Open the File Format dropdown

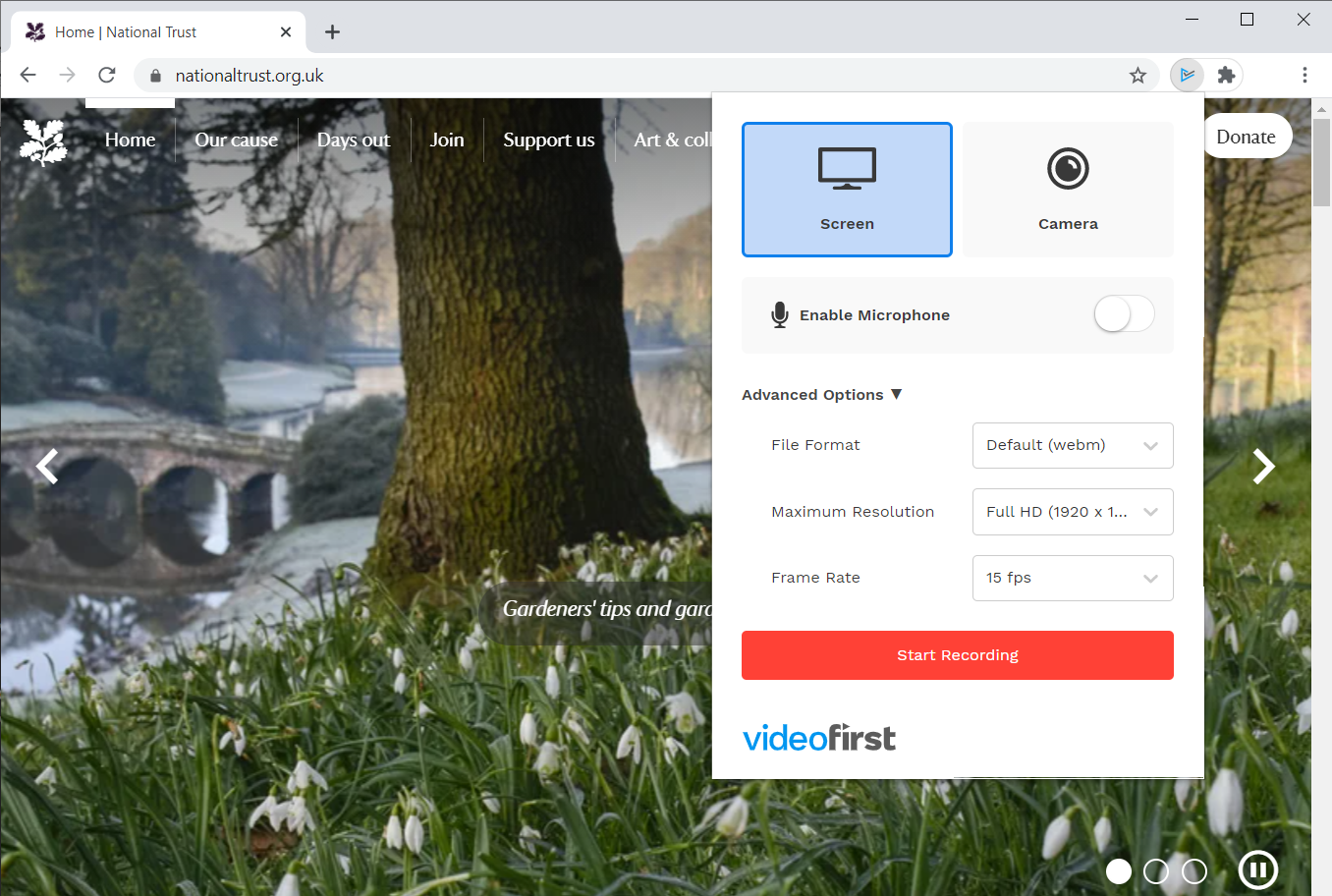(1073, 445)
